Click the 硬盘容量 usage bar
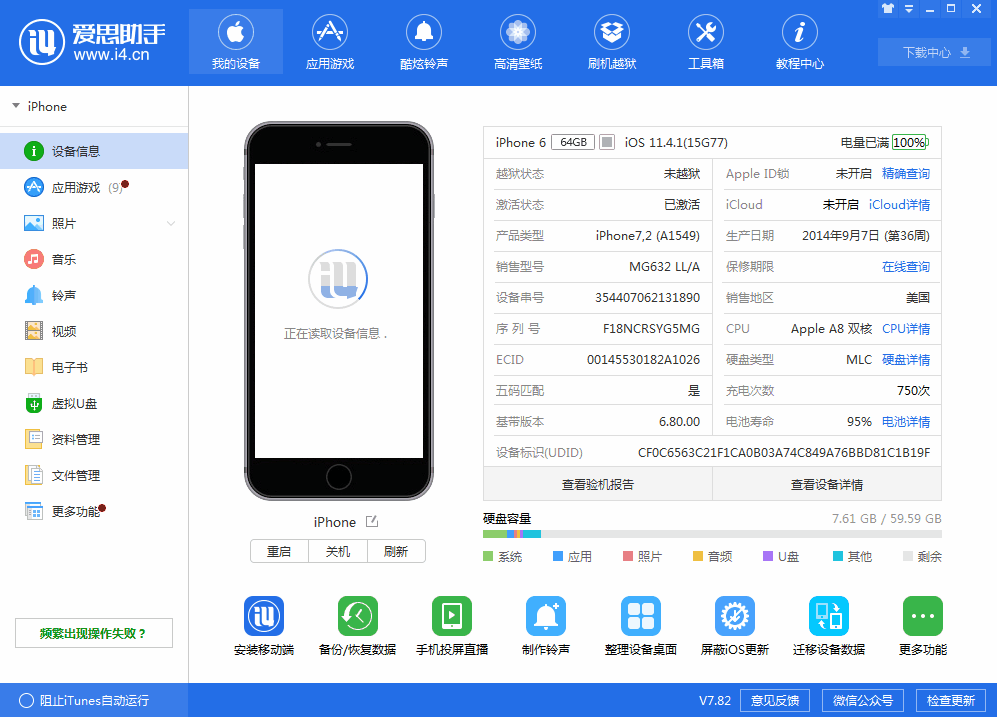 pos(712,535)
